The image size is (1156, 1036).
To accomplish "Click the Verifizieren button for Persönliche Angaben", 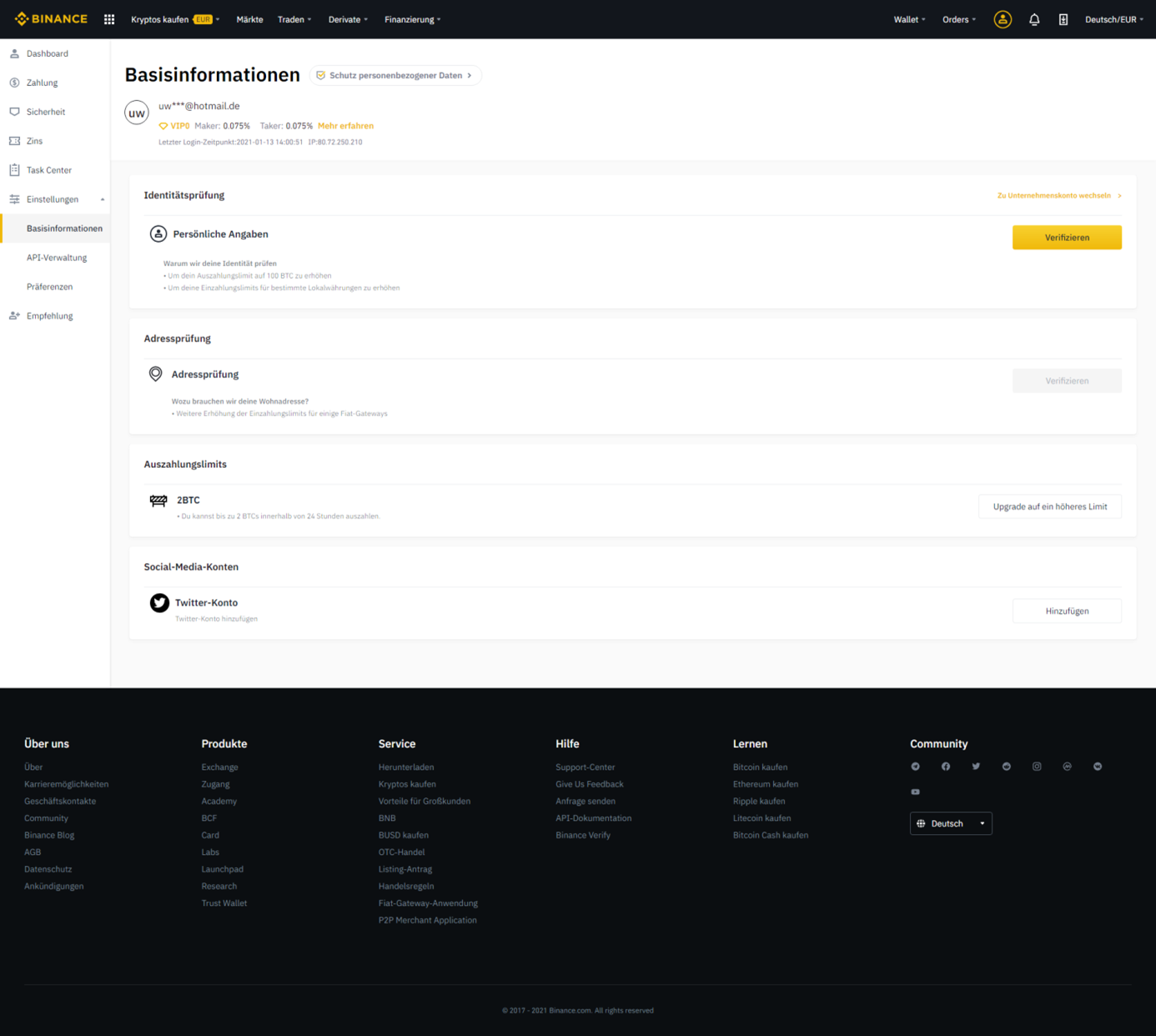I will click(1067, 237).
